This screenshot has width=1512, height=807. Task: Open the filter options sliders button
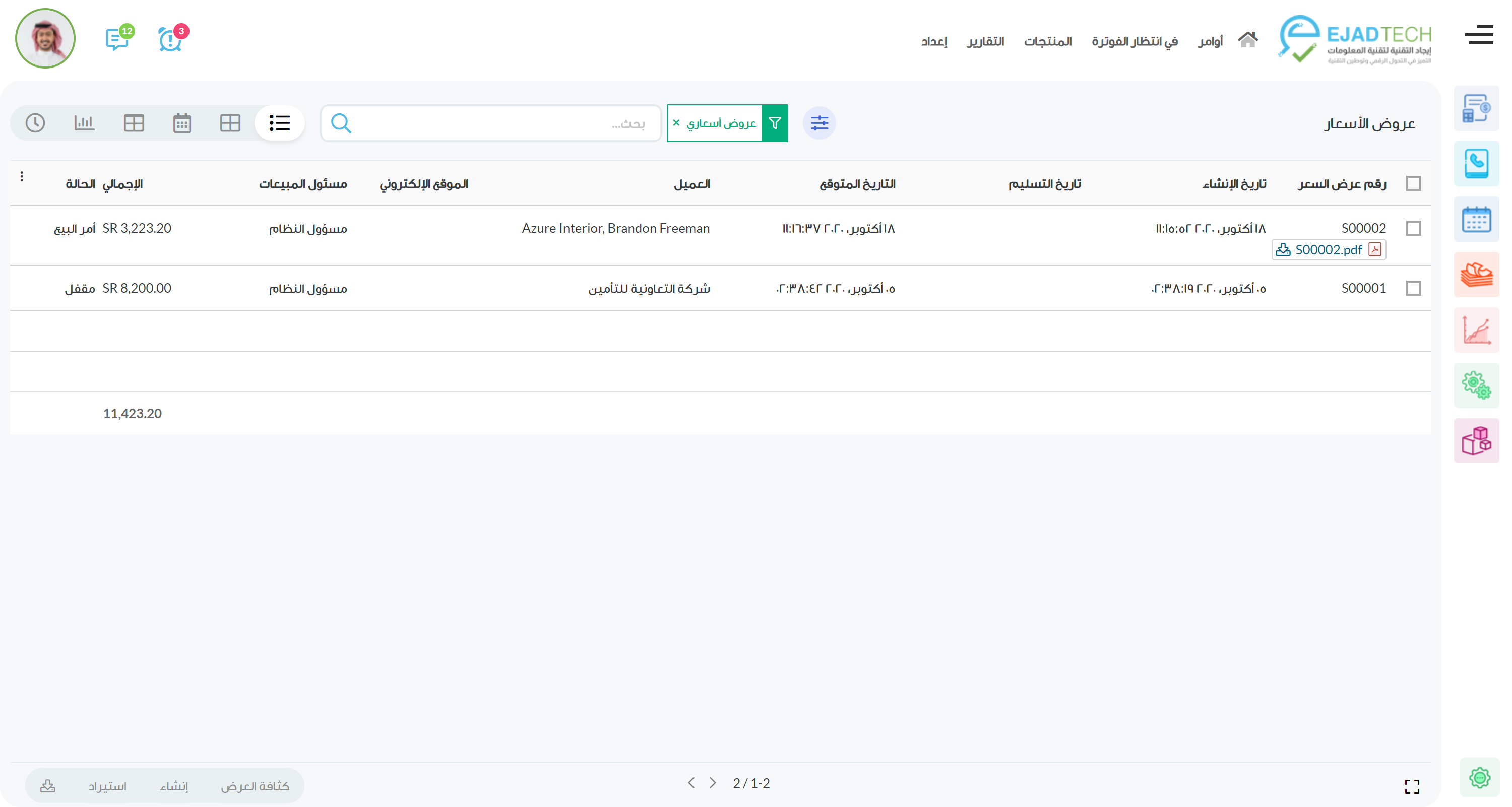pyautogui.click(x=819, y=123)
